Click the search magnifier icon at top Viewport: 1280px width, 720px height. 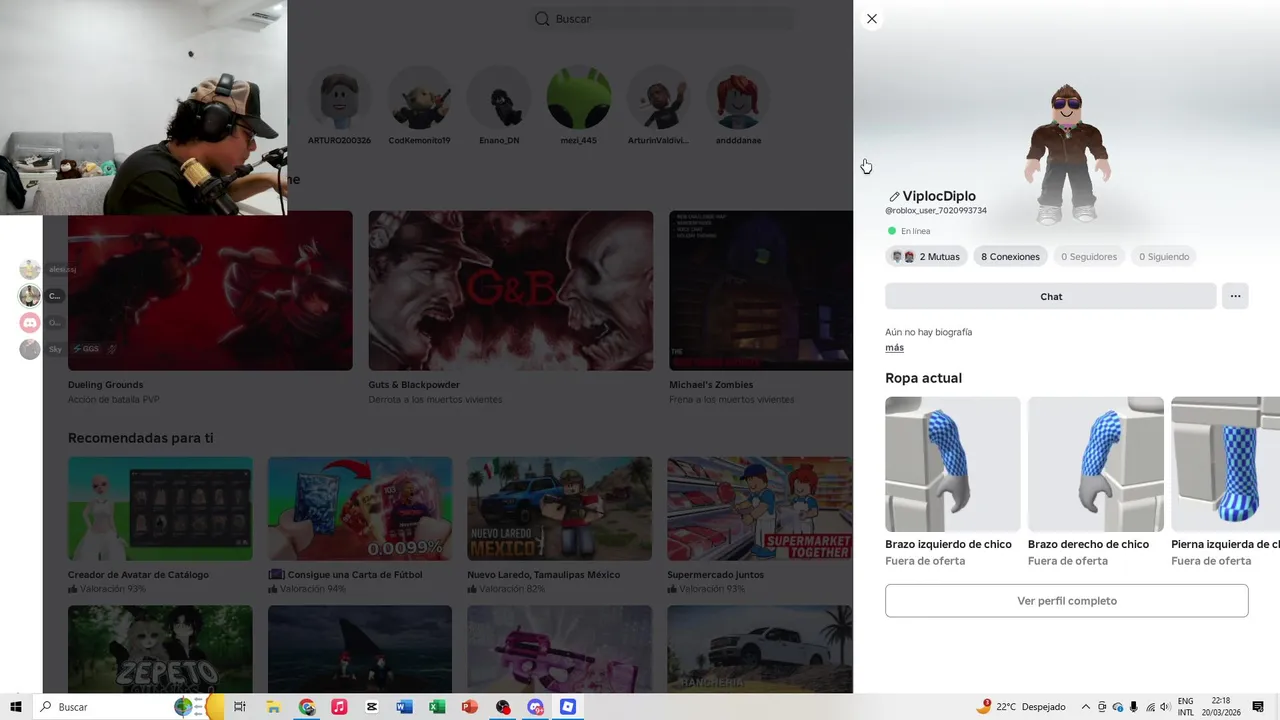[542, 19]
